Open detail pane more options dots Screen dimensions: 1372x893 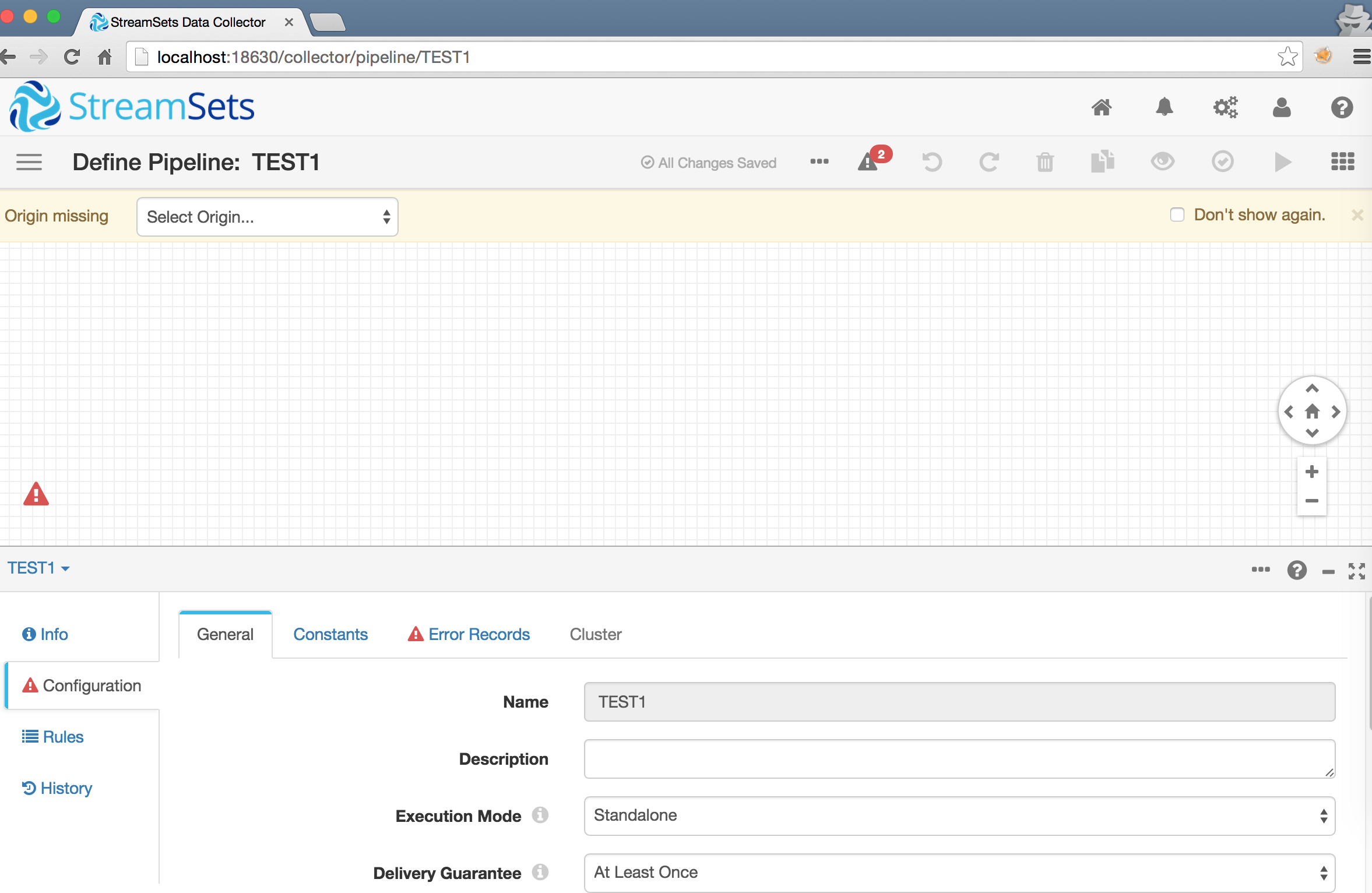(1261, 569)
